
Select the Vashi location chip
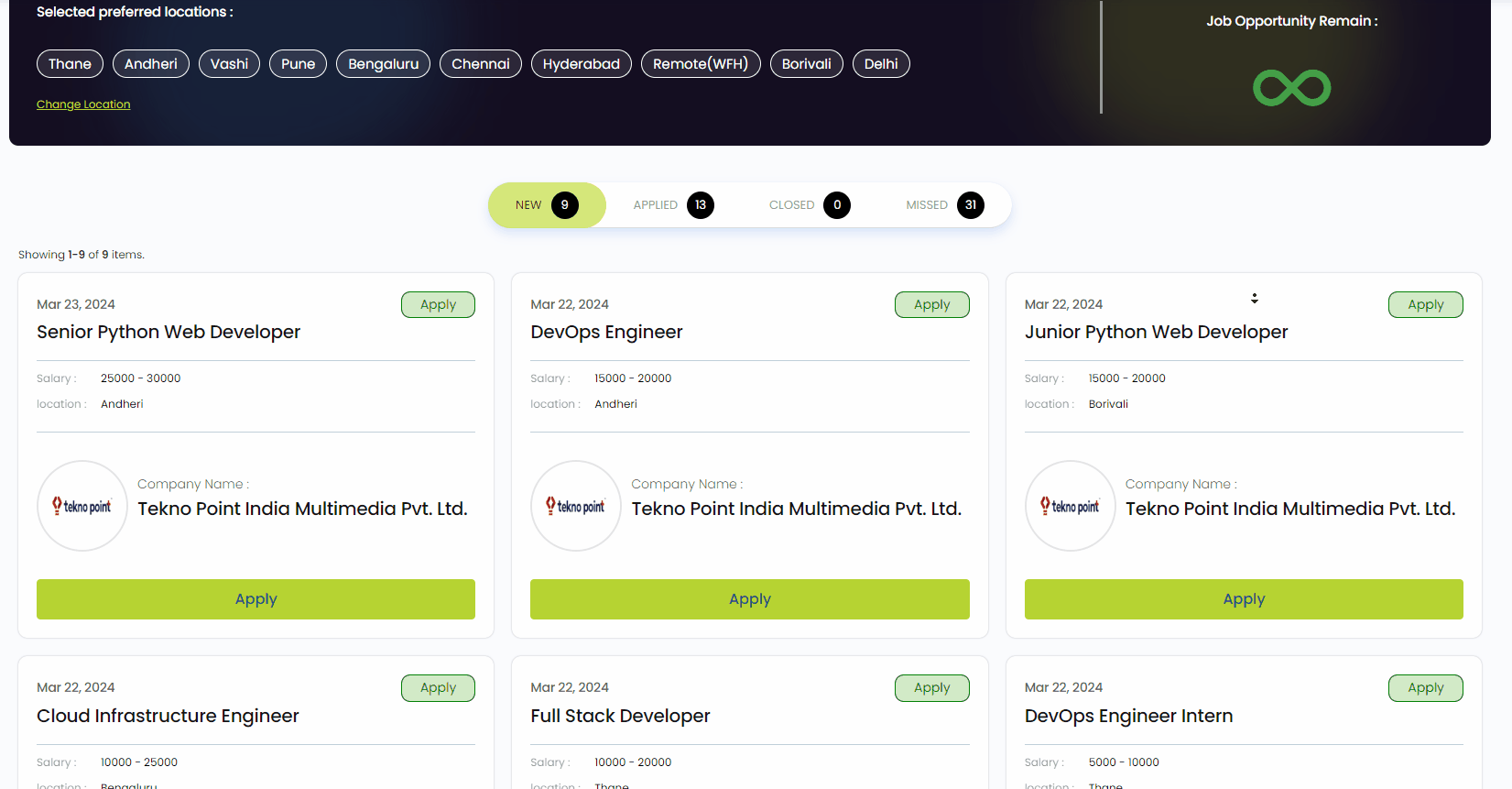point(229,64)
